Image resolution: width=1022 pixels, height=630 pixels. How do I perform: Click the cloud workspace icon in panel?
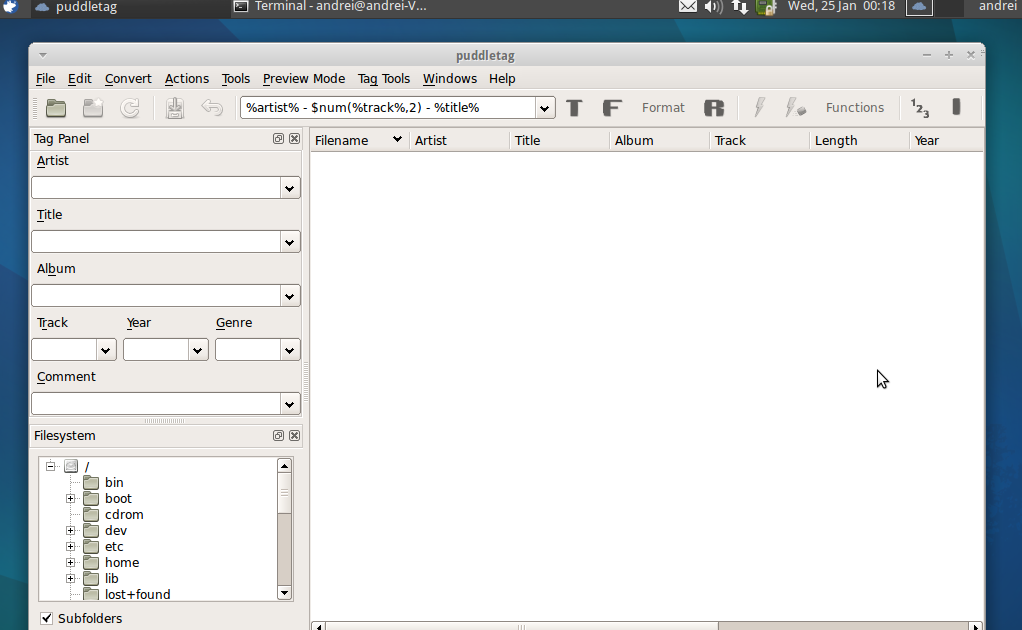click(x=919, y=7)
